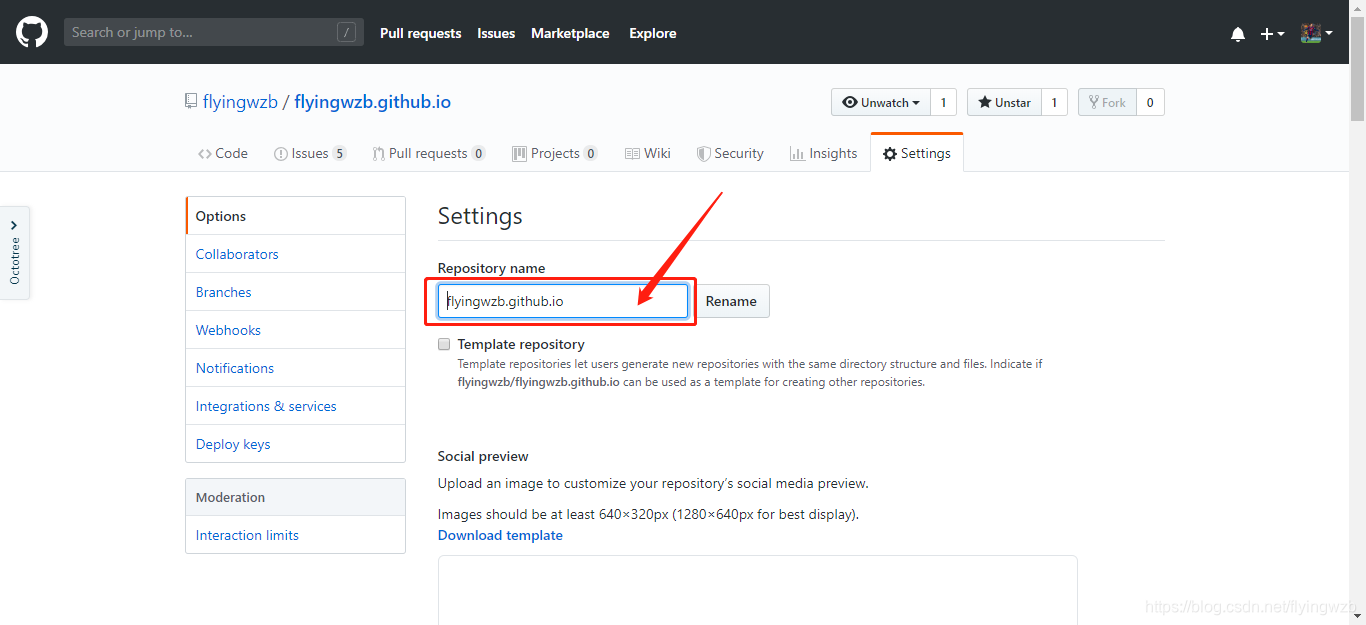1366x625 pixels.
Task: Go to Pull requests in top navigation
Action: click(x=420, y=33)
